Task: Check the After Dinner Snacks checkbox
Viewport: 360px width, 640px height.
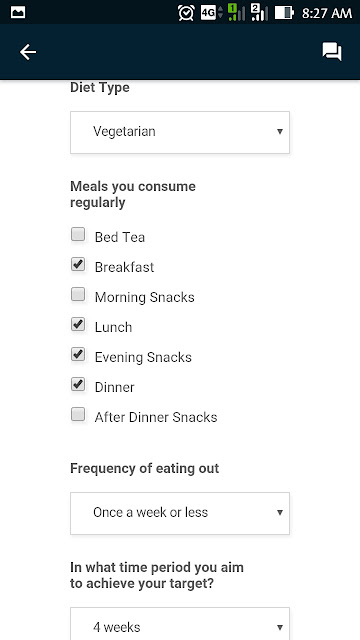Action: click(x=78, y=415)
